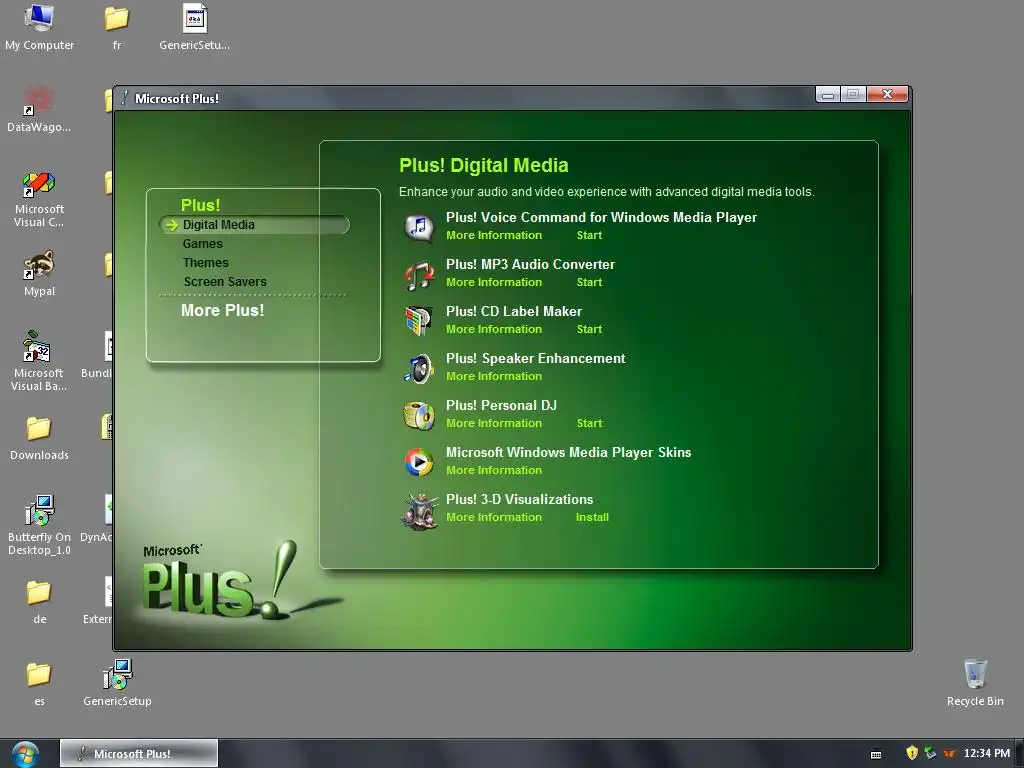The height and width of the screenshot is (768, 1024).
Task: Open More Information for CD Label Maker
Action: [x=494, y=329]
